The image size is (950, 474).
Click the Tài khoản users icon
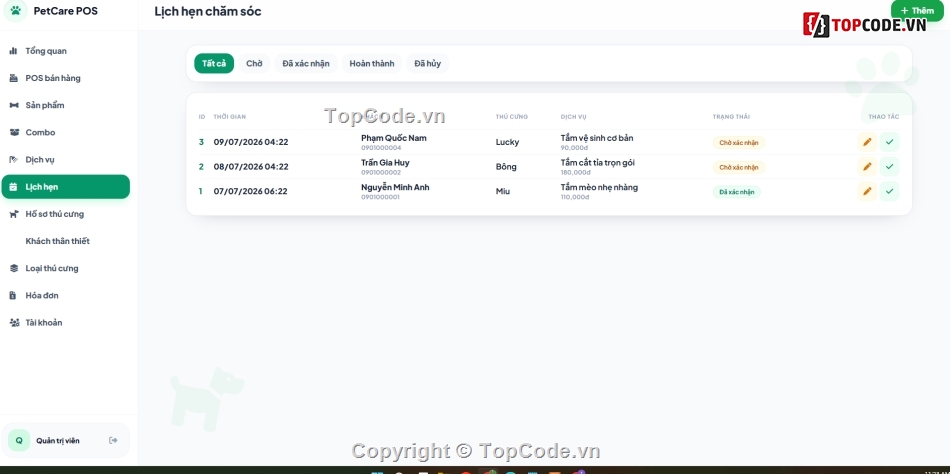(x=13, y=322)
